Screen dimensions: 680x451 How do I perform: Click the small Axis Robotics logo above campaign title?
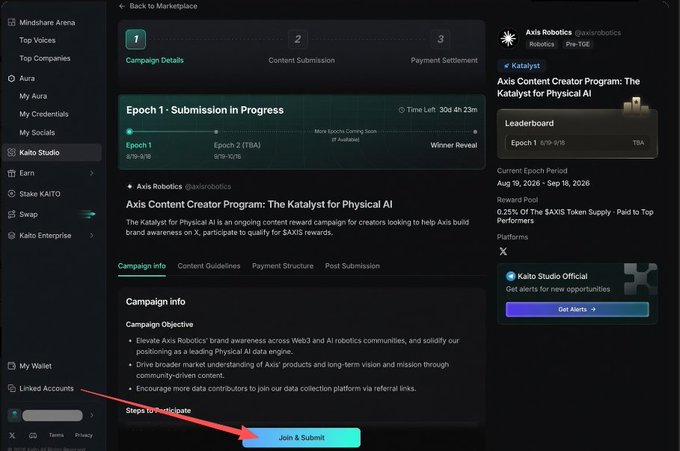click(x=129, y=186)
